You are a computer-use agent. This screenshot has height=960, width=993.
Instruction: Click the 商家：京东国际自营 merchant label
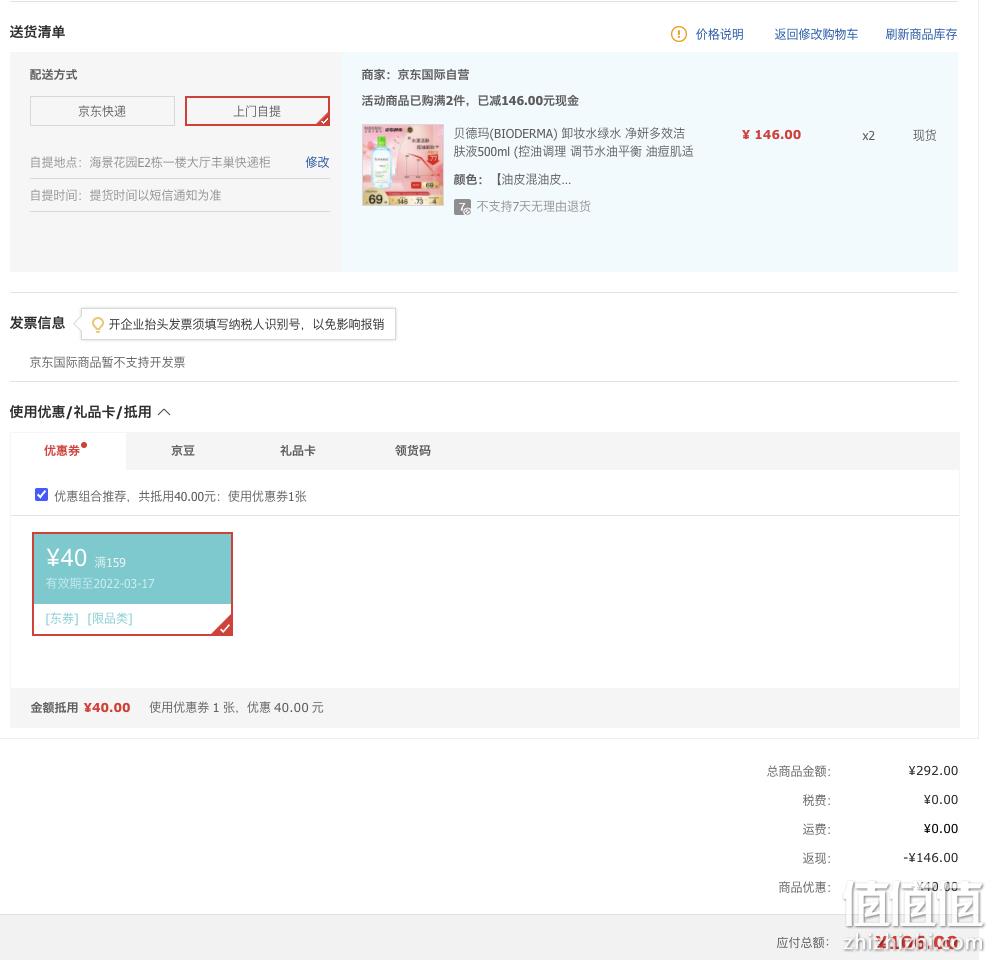click(x=415, y=75)
